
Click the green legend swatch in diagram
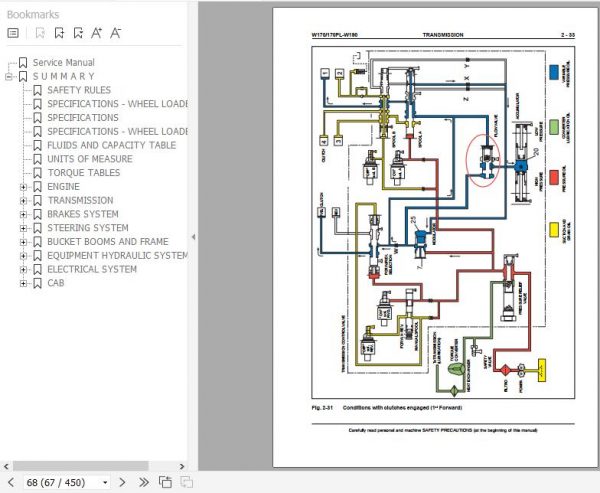pos(554,127)
